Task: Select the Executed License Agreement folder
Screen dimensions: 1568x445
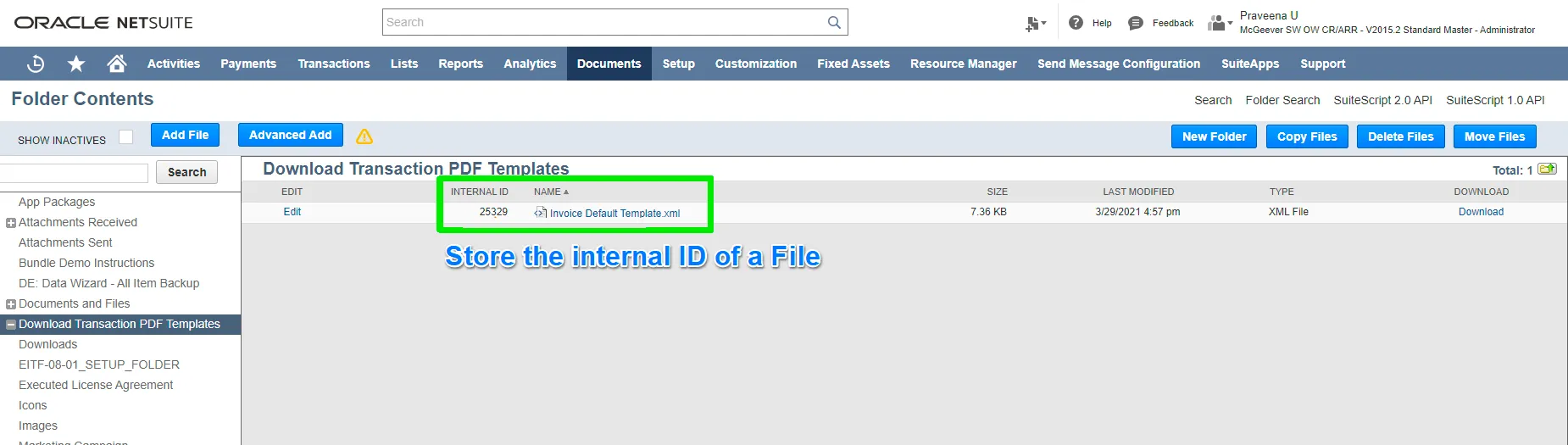Action: pyautogui.click(x=96, y=385)
